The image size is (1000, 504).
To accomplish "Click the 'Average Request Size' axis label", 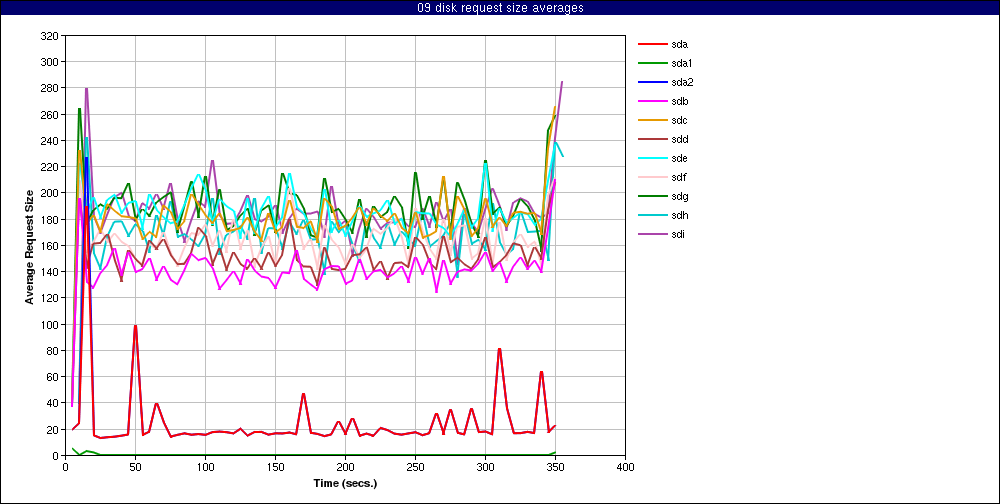I will pos(29,246).
